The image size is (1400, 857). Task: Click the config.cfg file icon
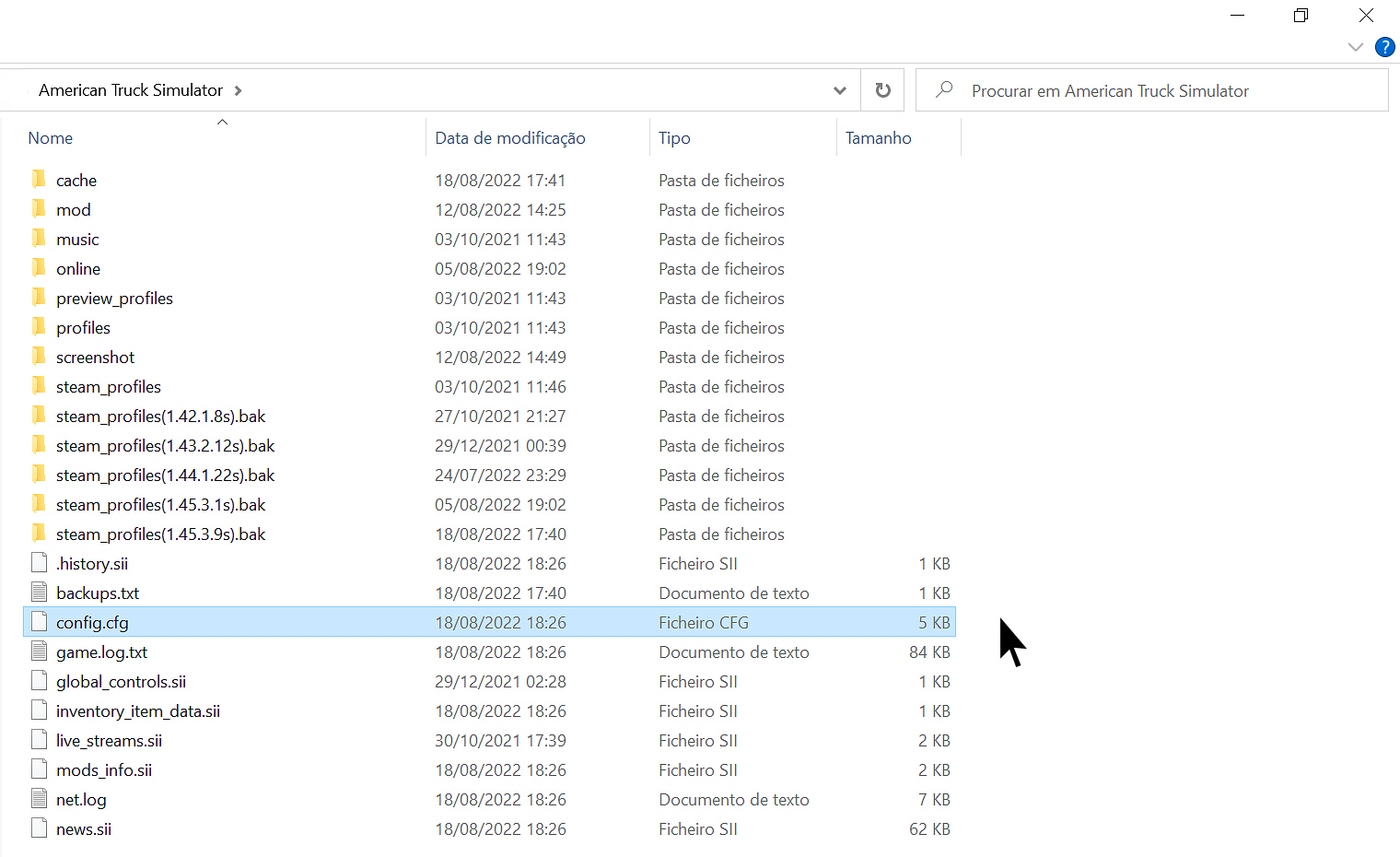(x=39, y=622)
